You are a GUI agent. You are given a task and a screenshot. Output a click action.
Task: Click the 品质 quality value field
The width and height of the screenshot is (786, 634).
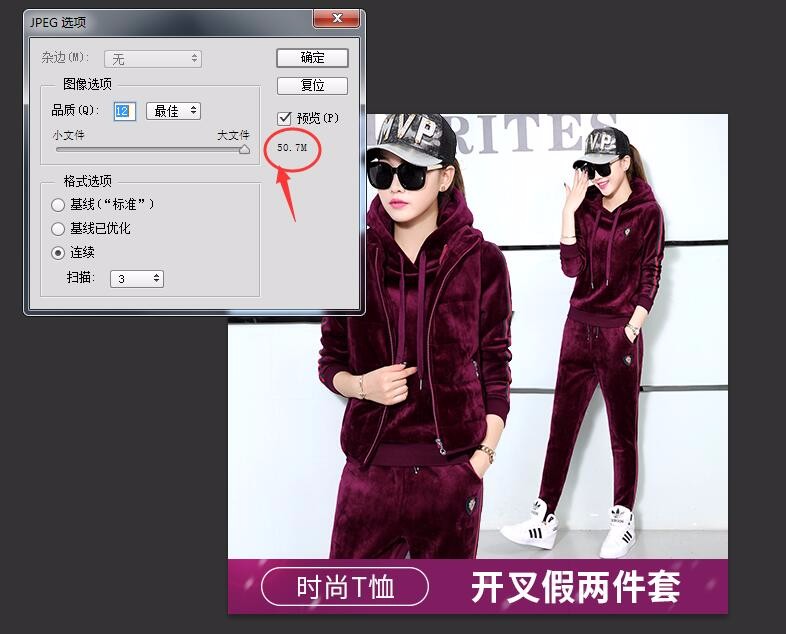click(x=125, y=111)
